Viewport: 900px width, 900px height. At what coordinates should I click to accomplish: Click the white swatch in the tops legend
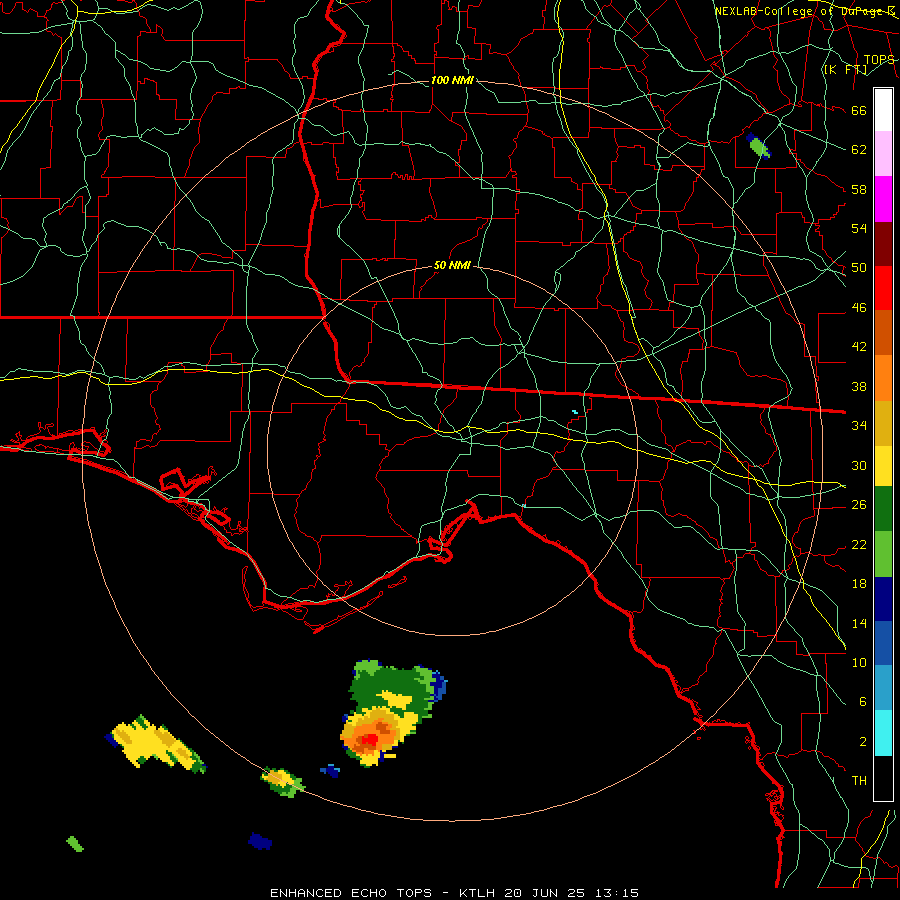(x=883, y=110)
